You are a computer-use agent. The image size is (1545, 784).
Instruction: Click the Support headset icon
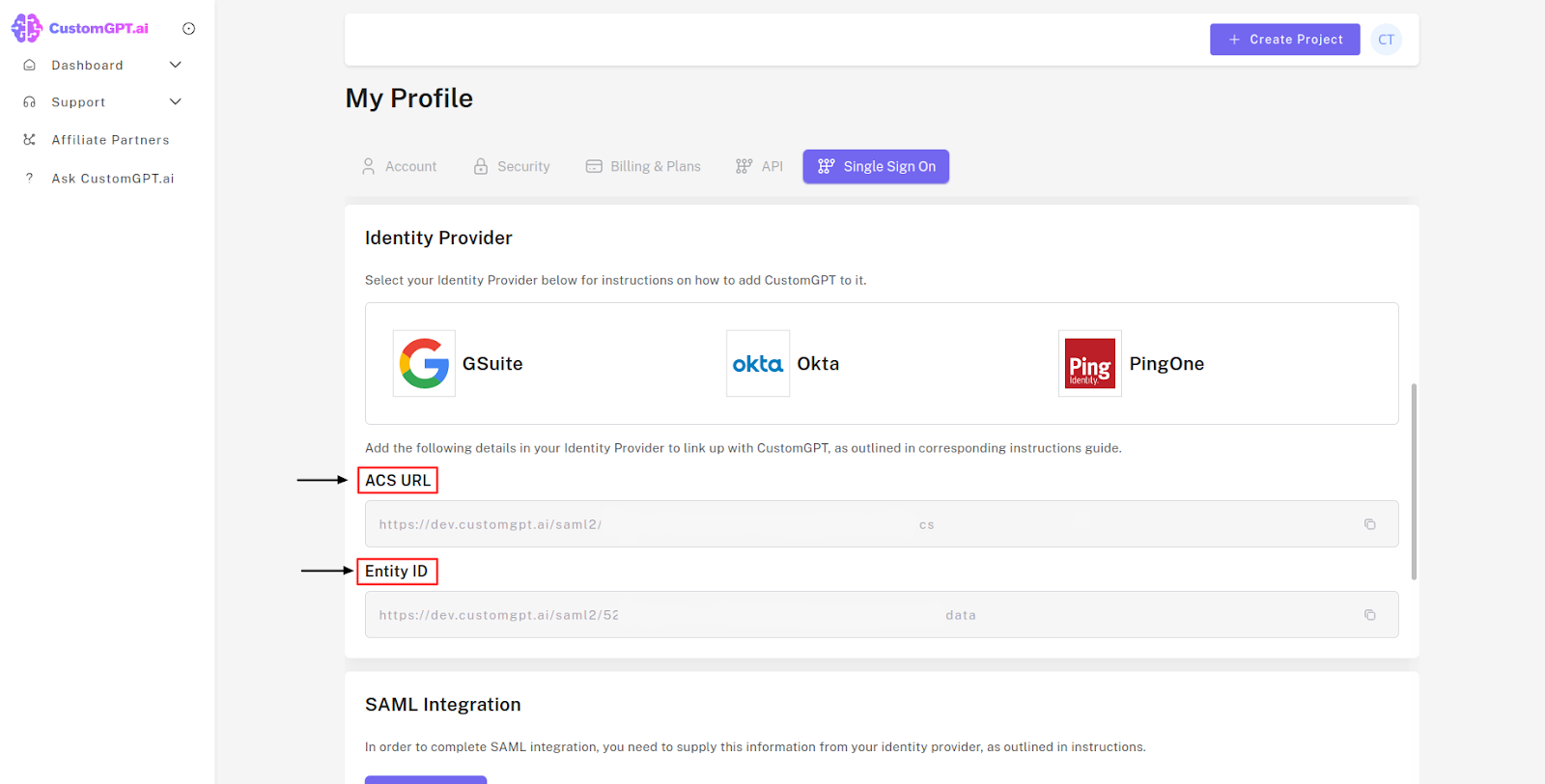(30, 101)
